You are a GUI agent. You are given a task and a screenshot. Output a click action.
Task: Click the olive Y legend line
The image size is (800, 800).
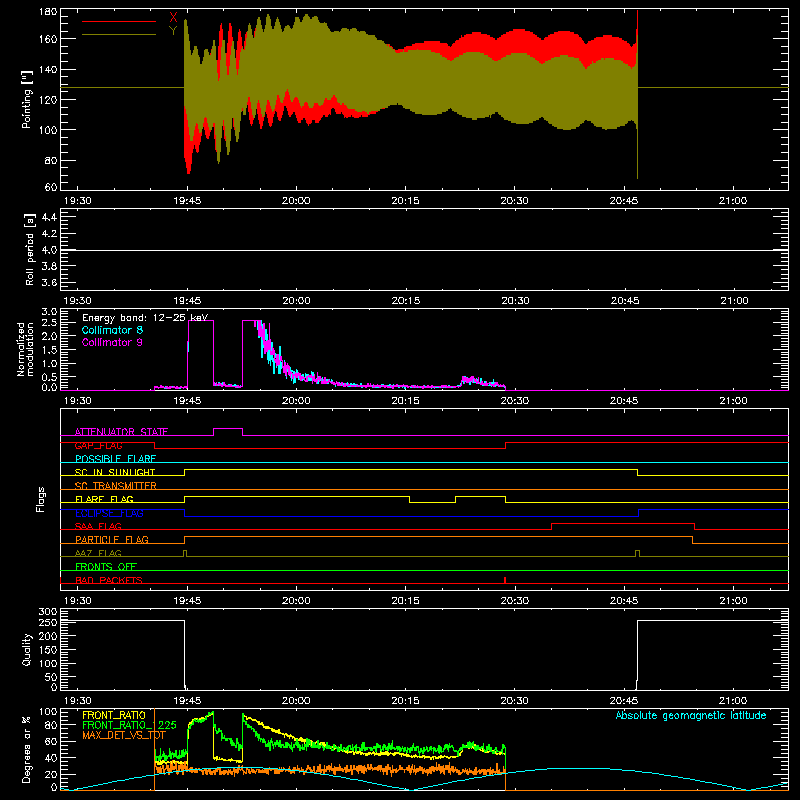pos(119,35)
